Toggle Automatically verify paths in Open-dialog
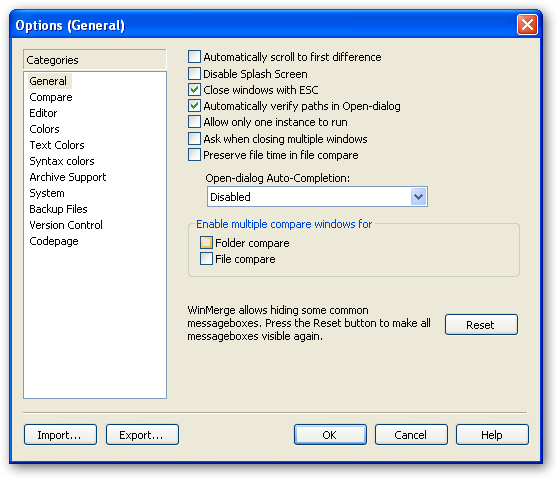Screen dimensions: 558x479 (x=194, y=105)
